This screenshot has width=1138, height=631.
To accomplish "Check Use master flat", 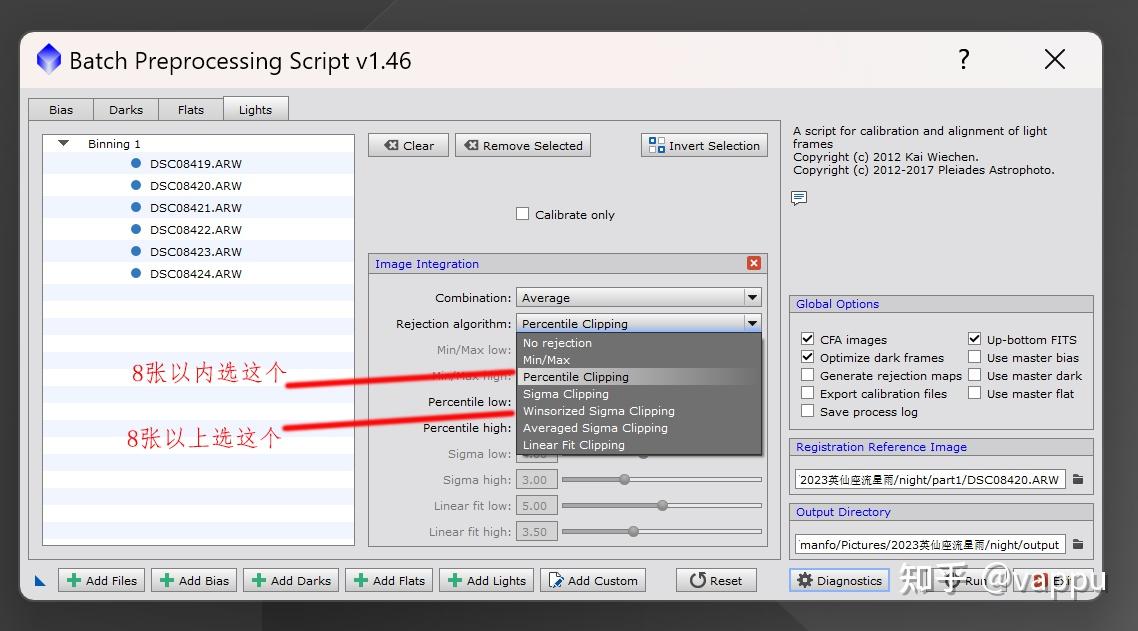I will tap(974, 393).
